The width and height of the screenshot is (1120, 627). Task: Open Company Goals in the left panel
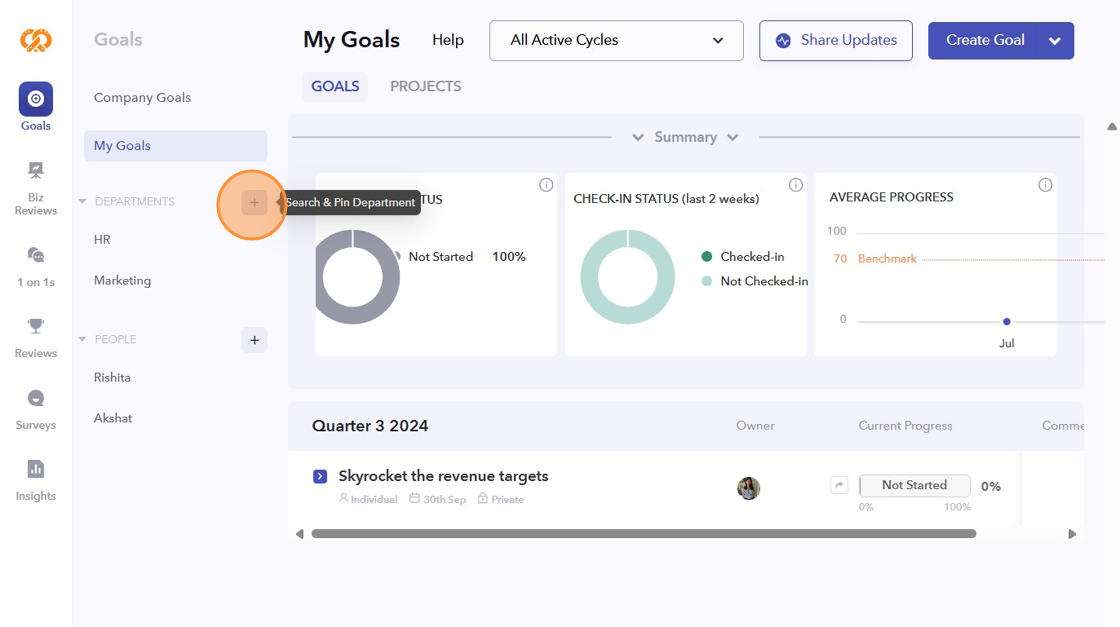pos(142,98)
